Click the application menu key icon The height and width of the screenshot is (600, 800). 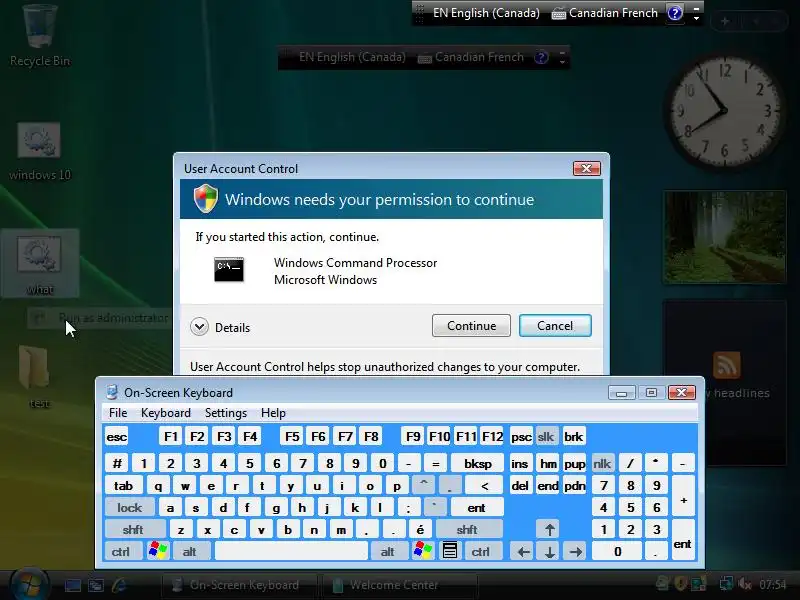point(449,552)
